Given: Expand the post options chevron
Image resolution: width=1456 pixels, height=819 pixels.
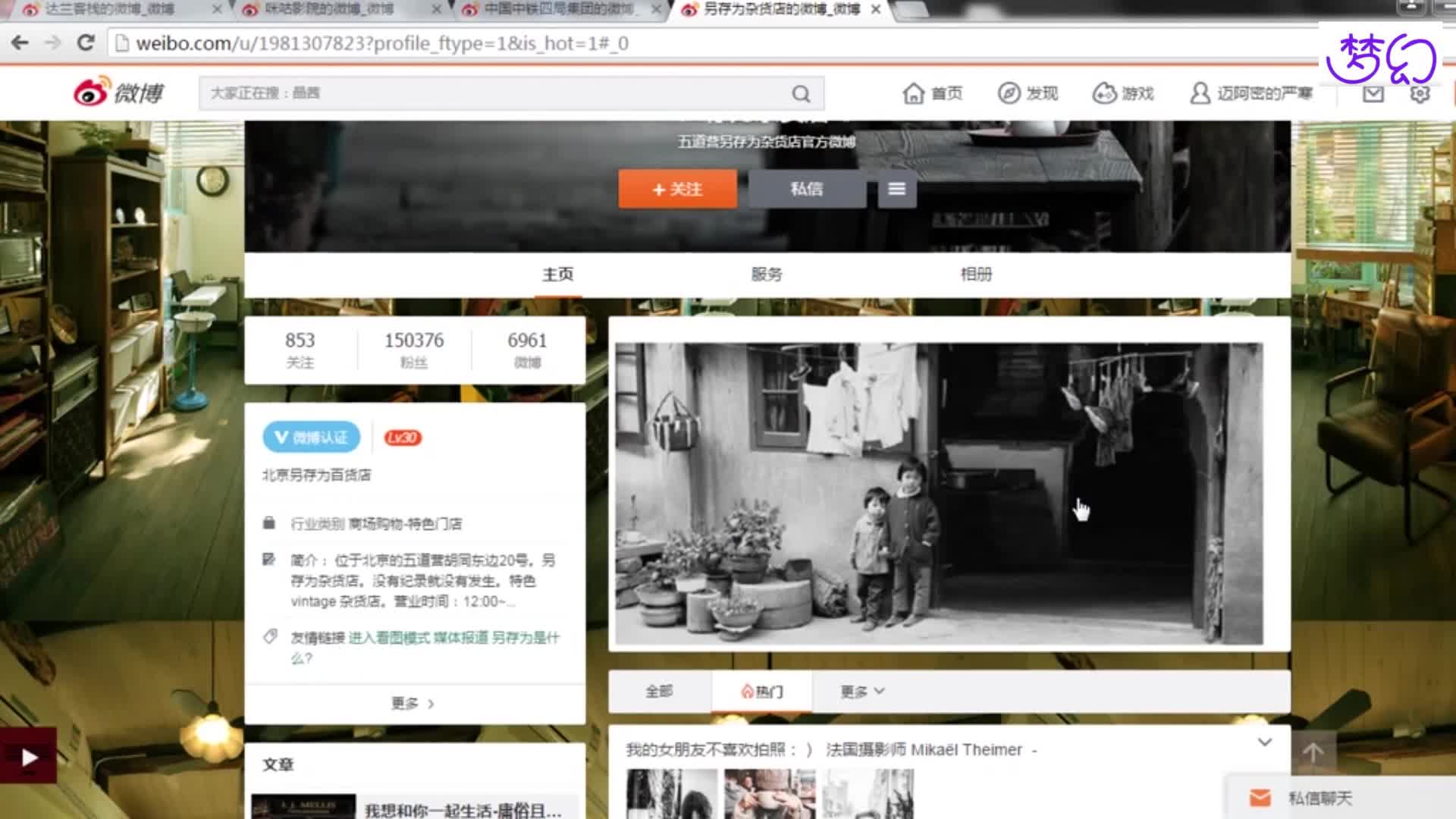Looking at the screenshot, I should [x=1264, y=742].
